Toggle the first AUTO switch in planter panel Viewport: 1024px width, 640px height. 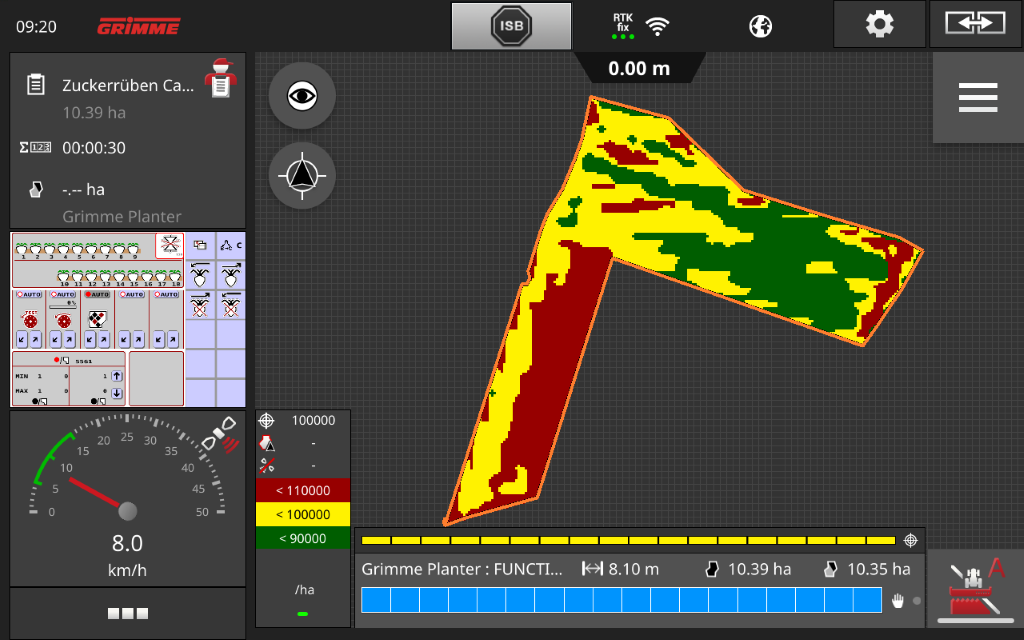tap(30, 296)
